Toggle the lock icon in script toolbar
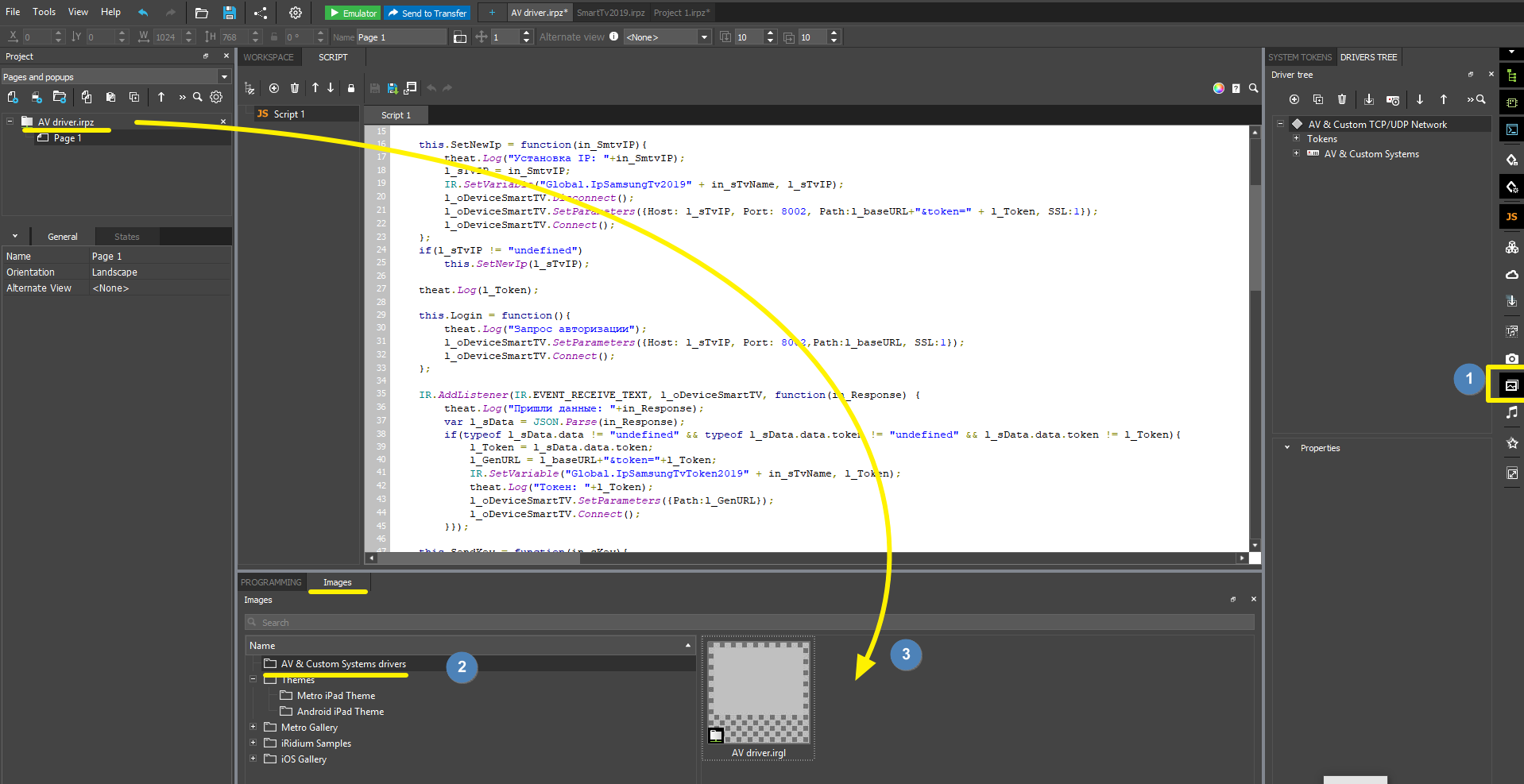This screenshot has height=784, width=1524. click(x=350, y=88)
